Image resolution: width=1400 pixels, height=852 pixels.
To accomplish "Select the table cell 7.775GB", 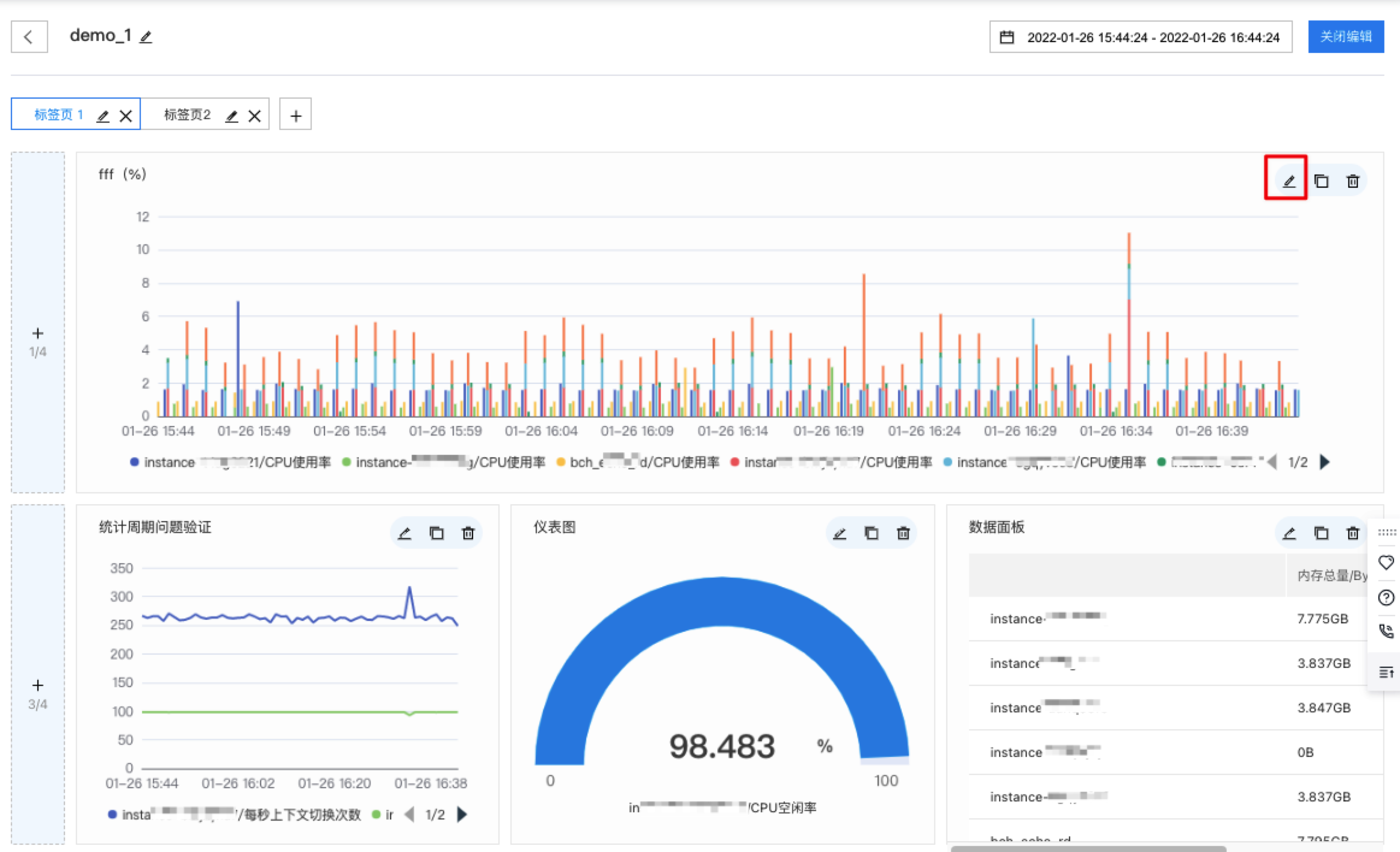I will [1322, 619].
